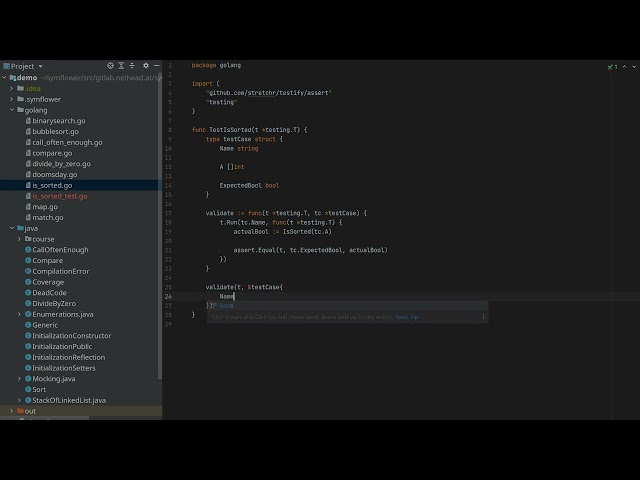Click on ExpectedBool field declaration
The width and height of the screenshot is (640, 480).
(x=249, y=185)
